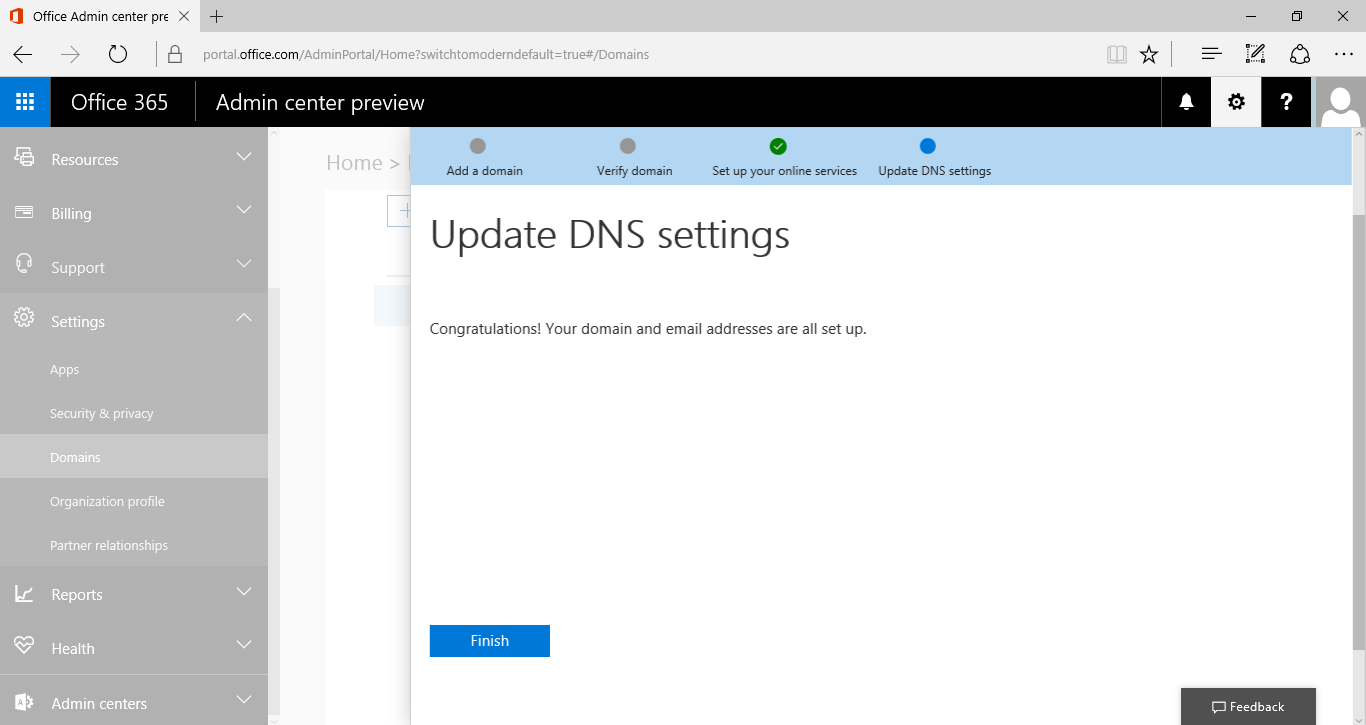Click the Verify domain step circle

pos(628,147)
